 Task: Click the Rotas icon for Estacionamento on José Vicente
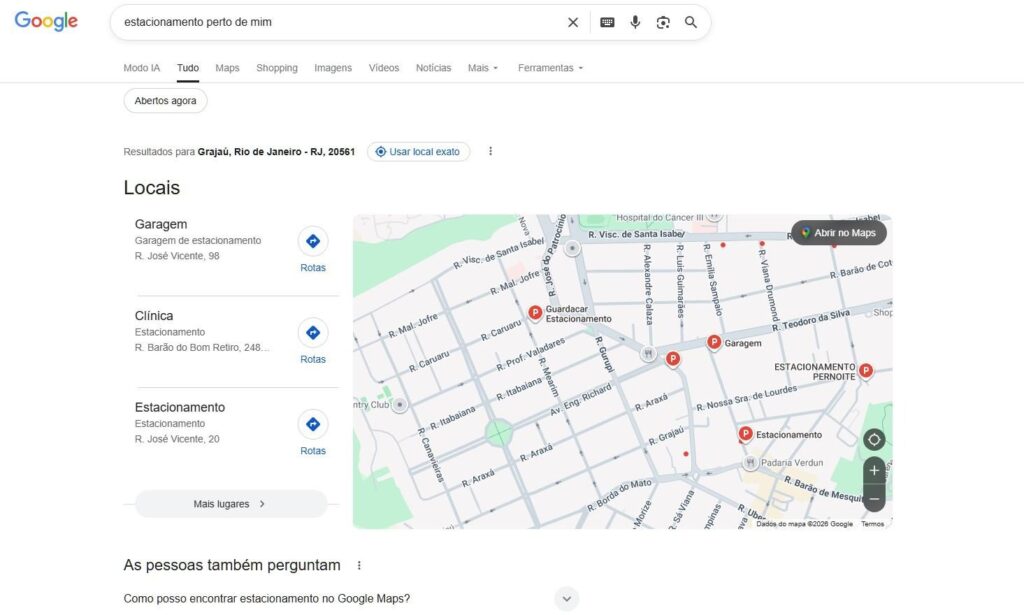(313, 423)
